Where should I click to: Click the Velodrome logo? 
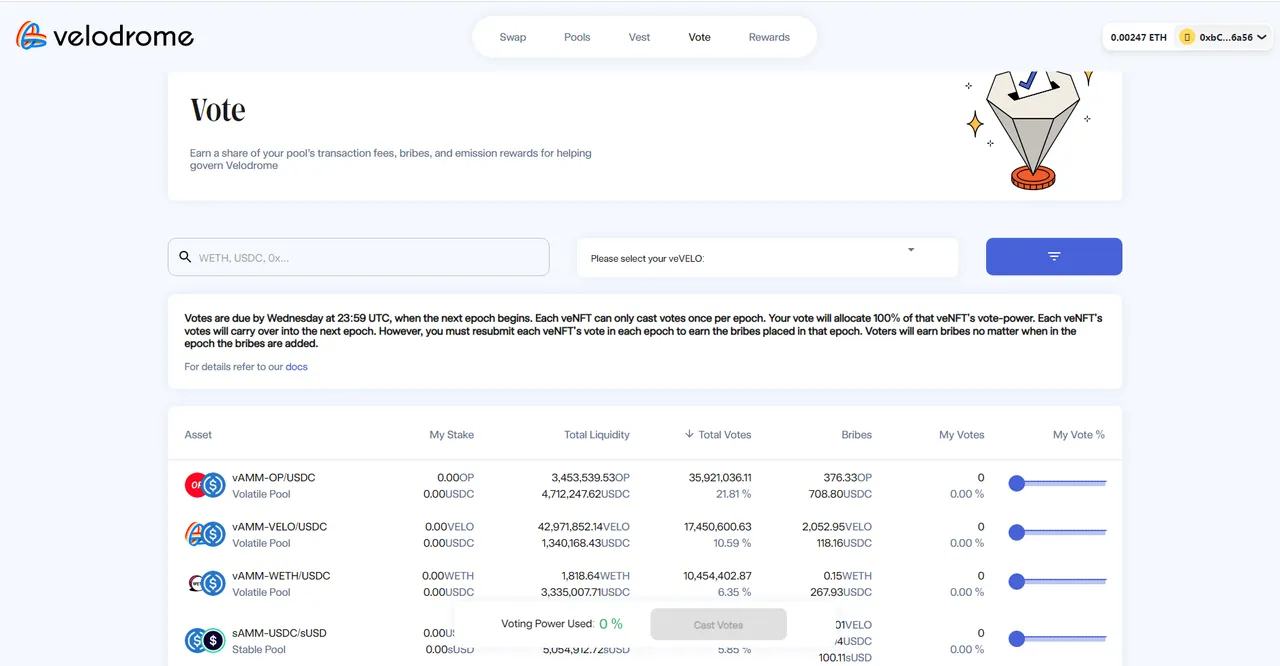pyautogui.click(x=105, y=37)
